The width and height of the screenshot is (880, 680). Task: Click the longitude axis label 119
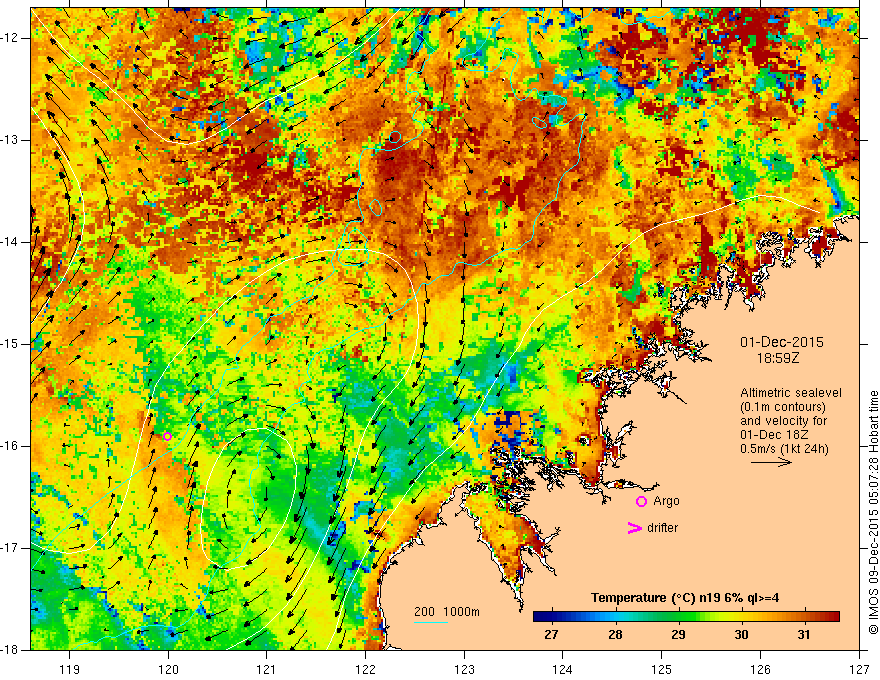[x=70, y=669]
